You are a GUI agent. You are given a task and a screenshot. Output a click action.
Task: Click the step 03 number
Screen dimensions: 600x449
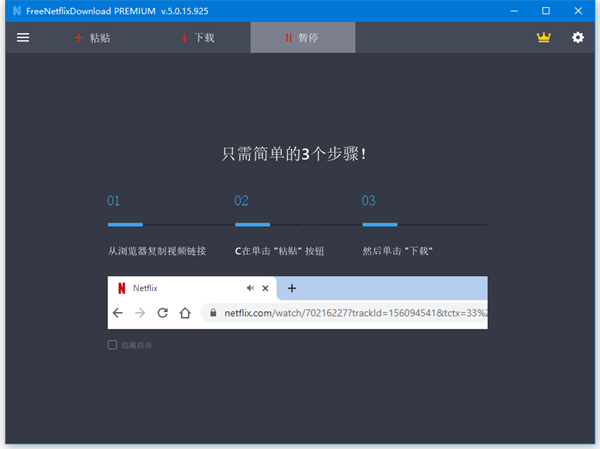(368, 201)
